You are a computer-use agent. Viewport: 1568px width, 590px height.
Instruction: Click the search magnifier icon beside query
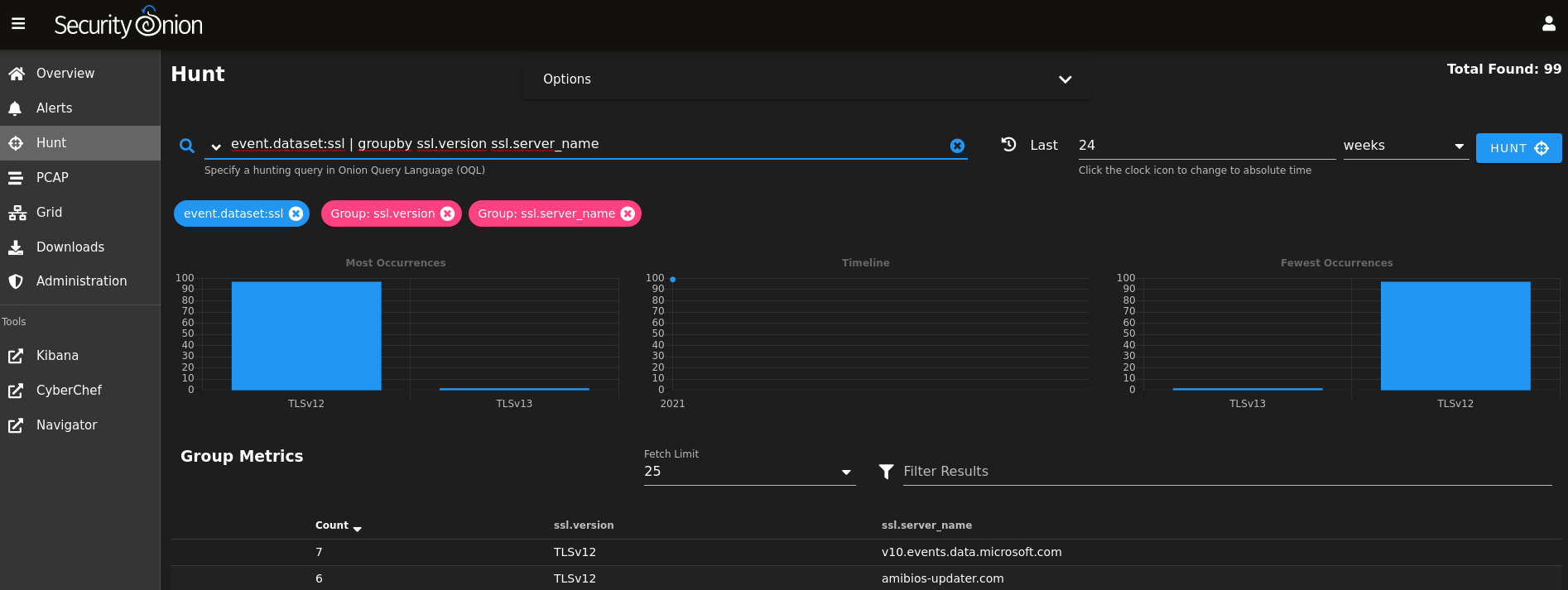coord(187,146)
